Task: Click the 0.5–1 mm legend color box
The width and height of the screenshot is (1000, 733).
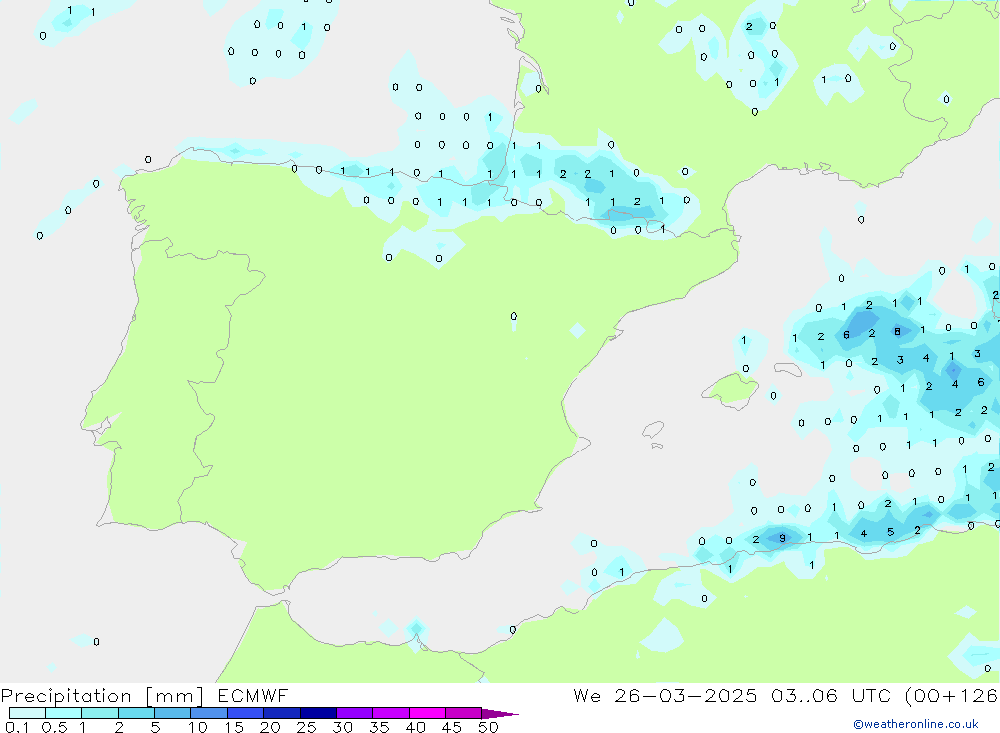Action: pos(63,713)
